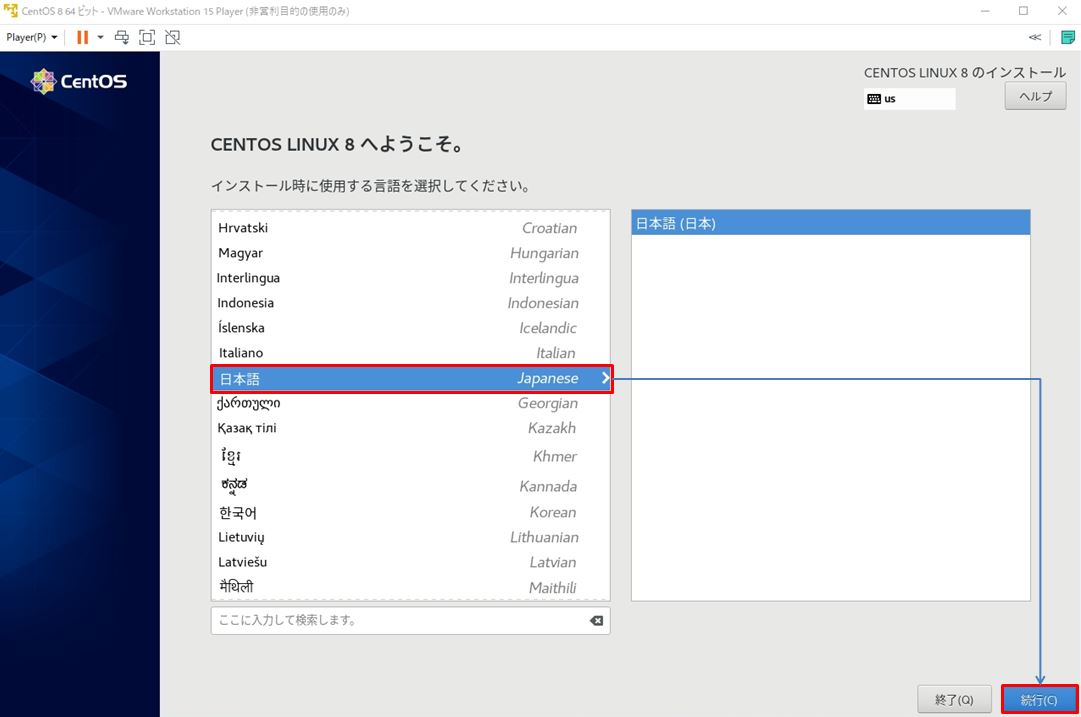
Task: Select Interlingua language row
Action: (410, 278)
